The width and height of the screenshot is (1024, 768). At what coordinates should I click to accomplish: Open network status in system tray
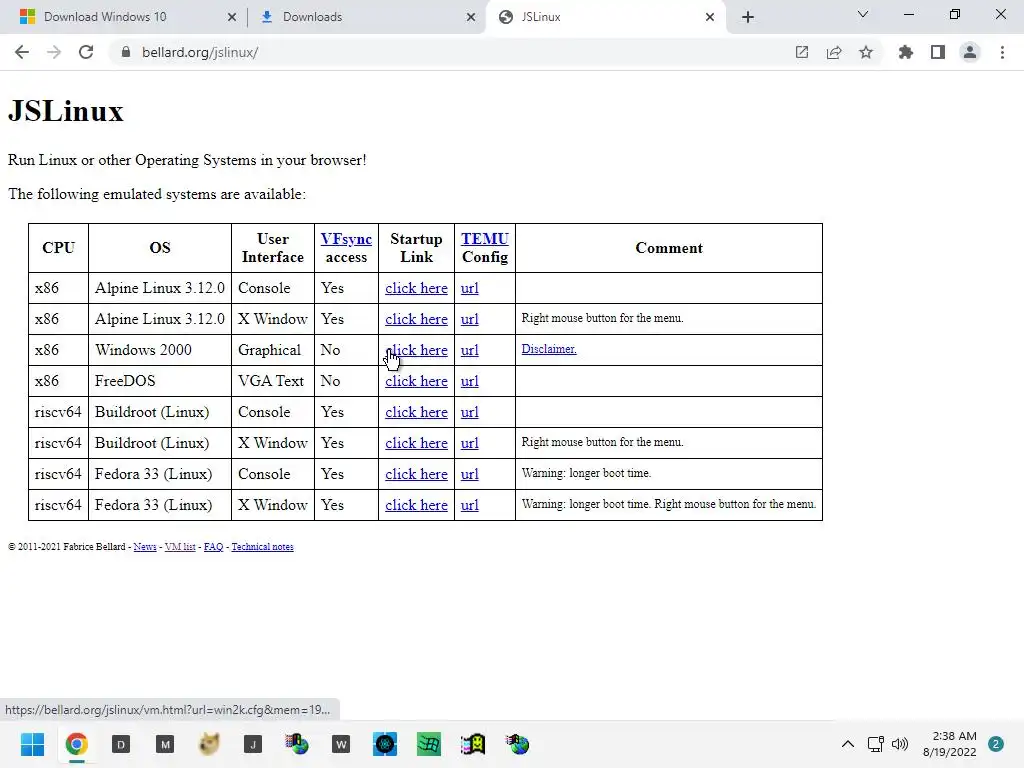pos(876,744)
